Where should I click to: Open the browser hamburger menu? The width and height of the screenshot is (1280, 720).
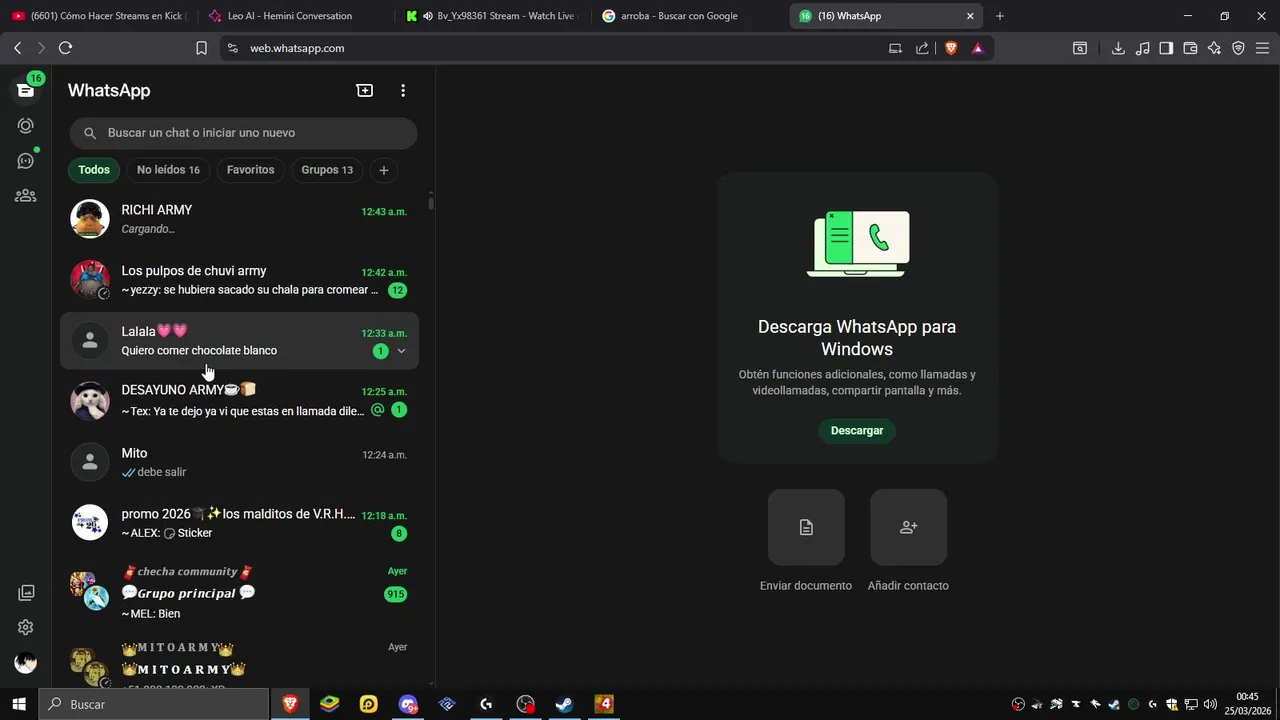tap(1262, 48)
